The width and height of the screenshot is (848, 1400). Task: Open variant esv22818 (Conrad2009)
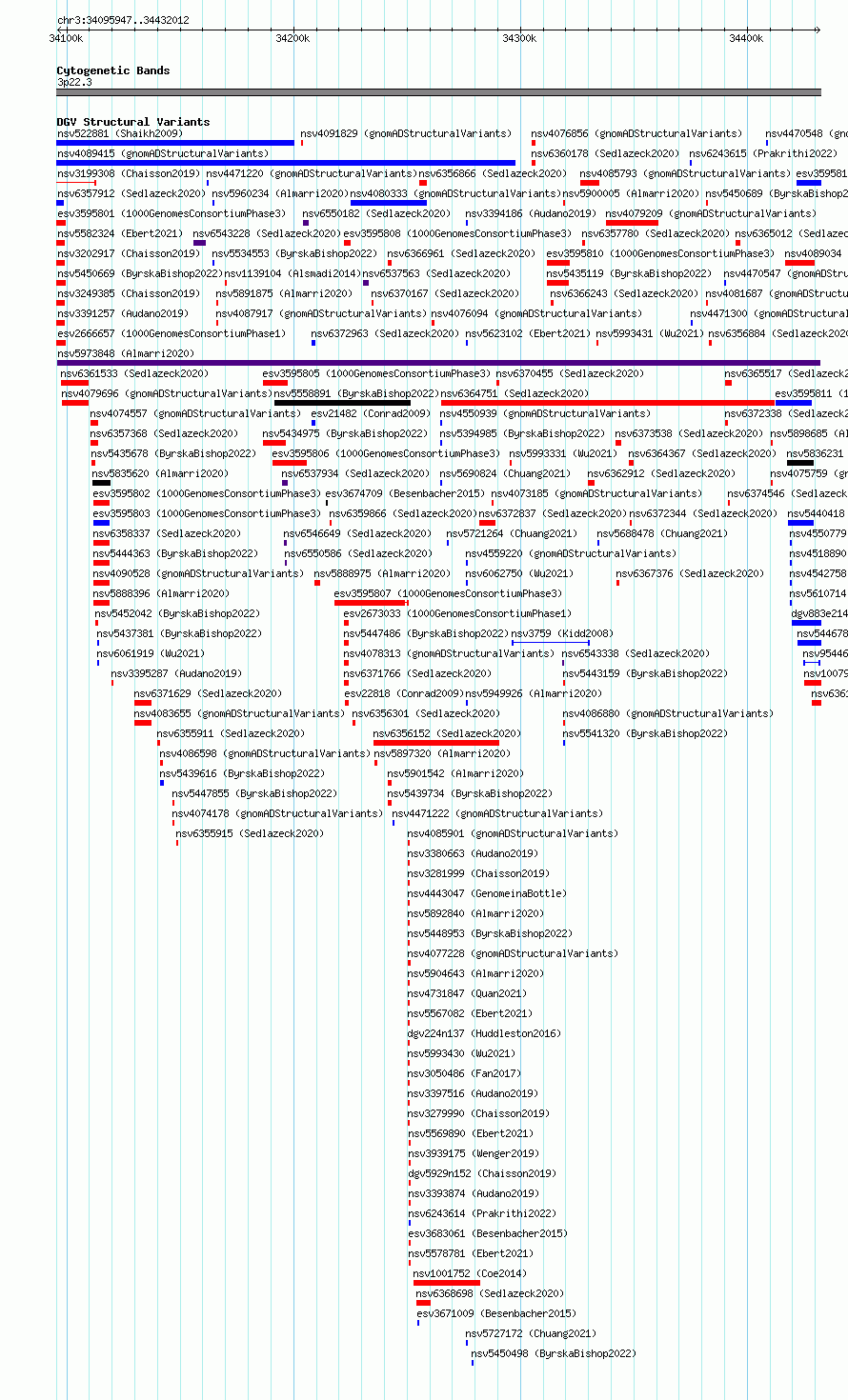pos(403,694)
